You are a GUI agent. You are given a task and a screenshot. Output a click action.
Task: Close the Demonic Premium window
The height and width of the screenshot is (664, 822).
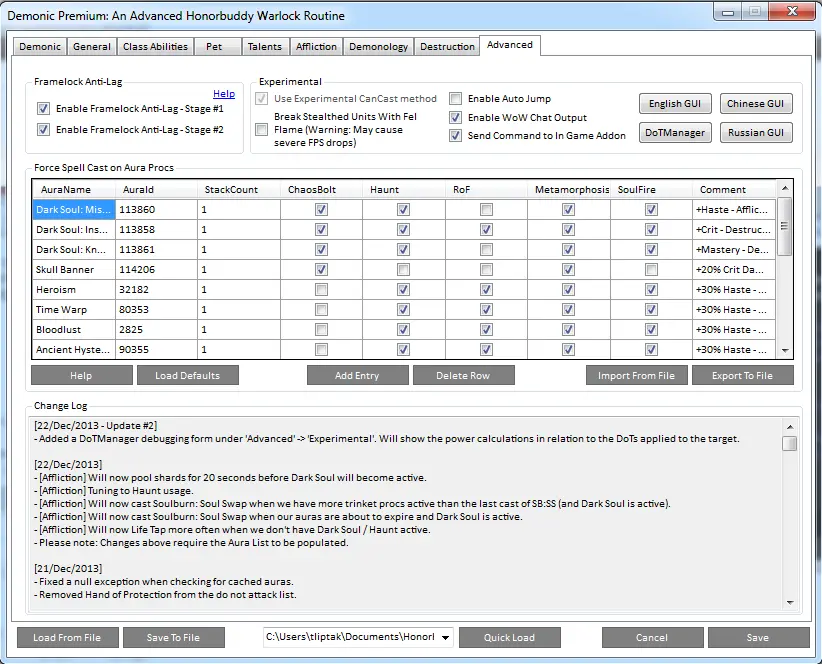792,11
